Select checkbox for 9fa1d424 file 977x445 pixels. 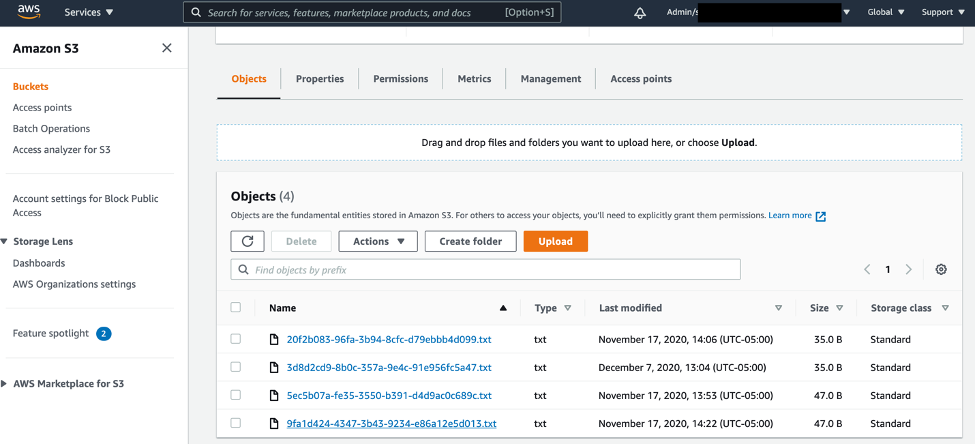(236, 423)
